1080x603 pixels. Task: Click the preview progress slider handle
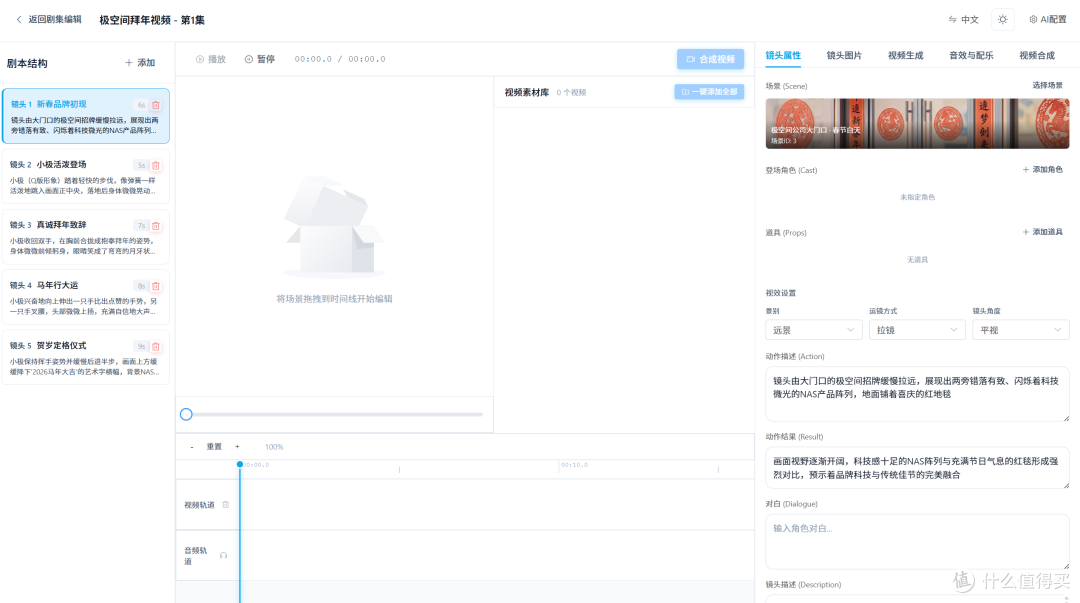tap(186, 414)
